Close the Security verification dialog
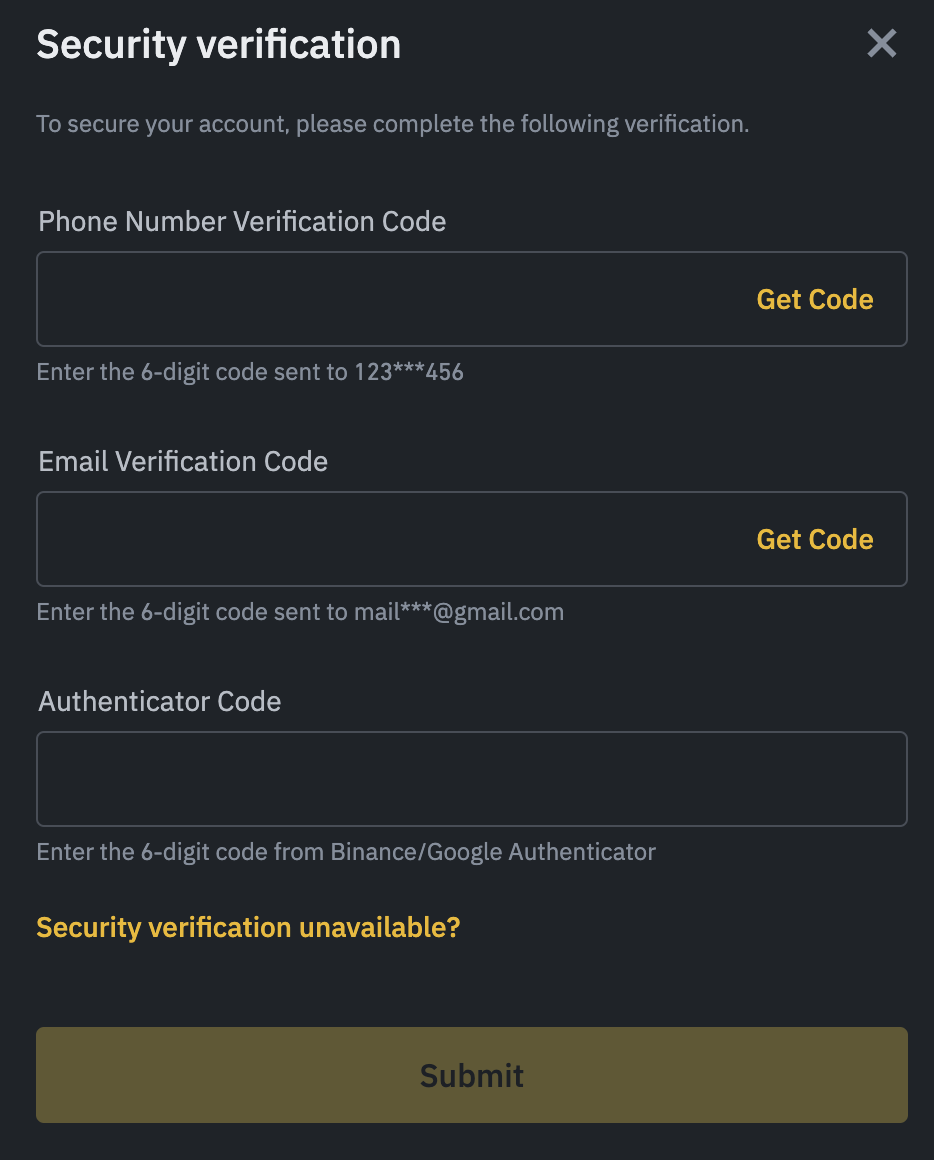The image size is (934, 1160). [x=881, y=44]
